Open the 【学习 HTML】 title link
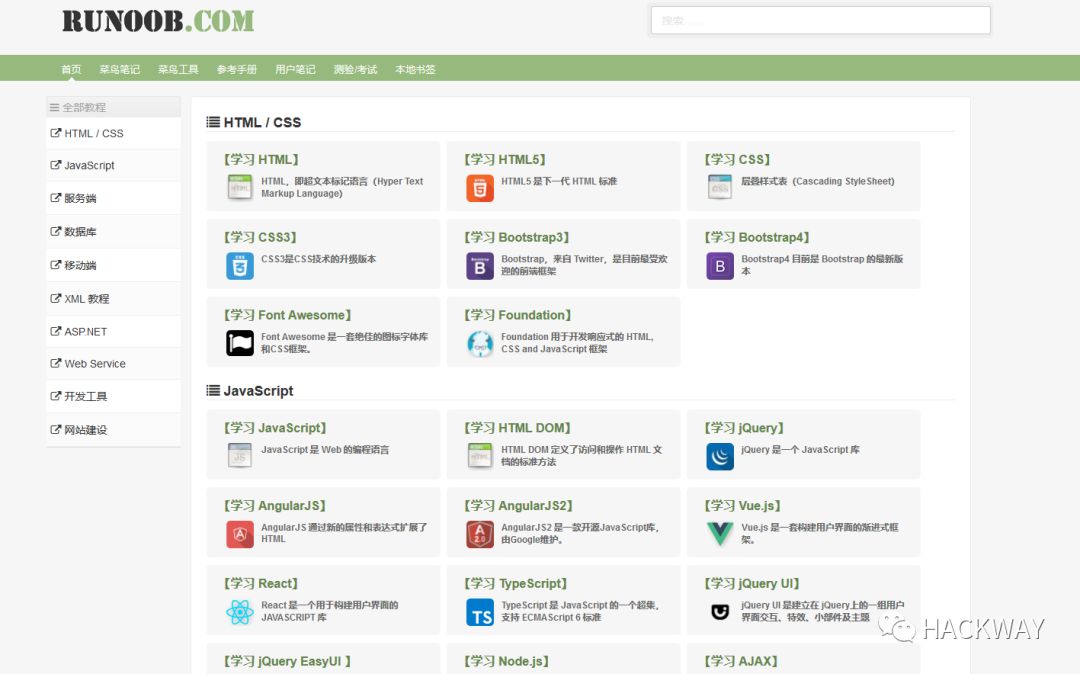The width and height of the screenshot is (1080, 674). point(260,159)
